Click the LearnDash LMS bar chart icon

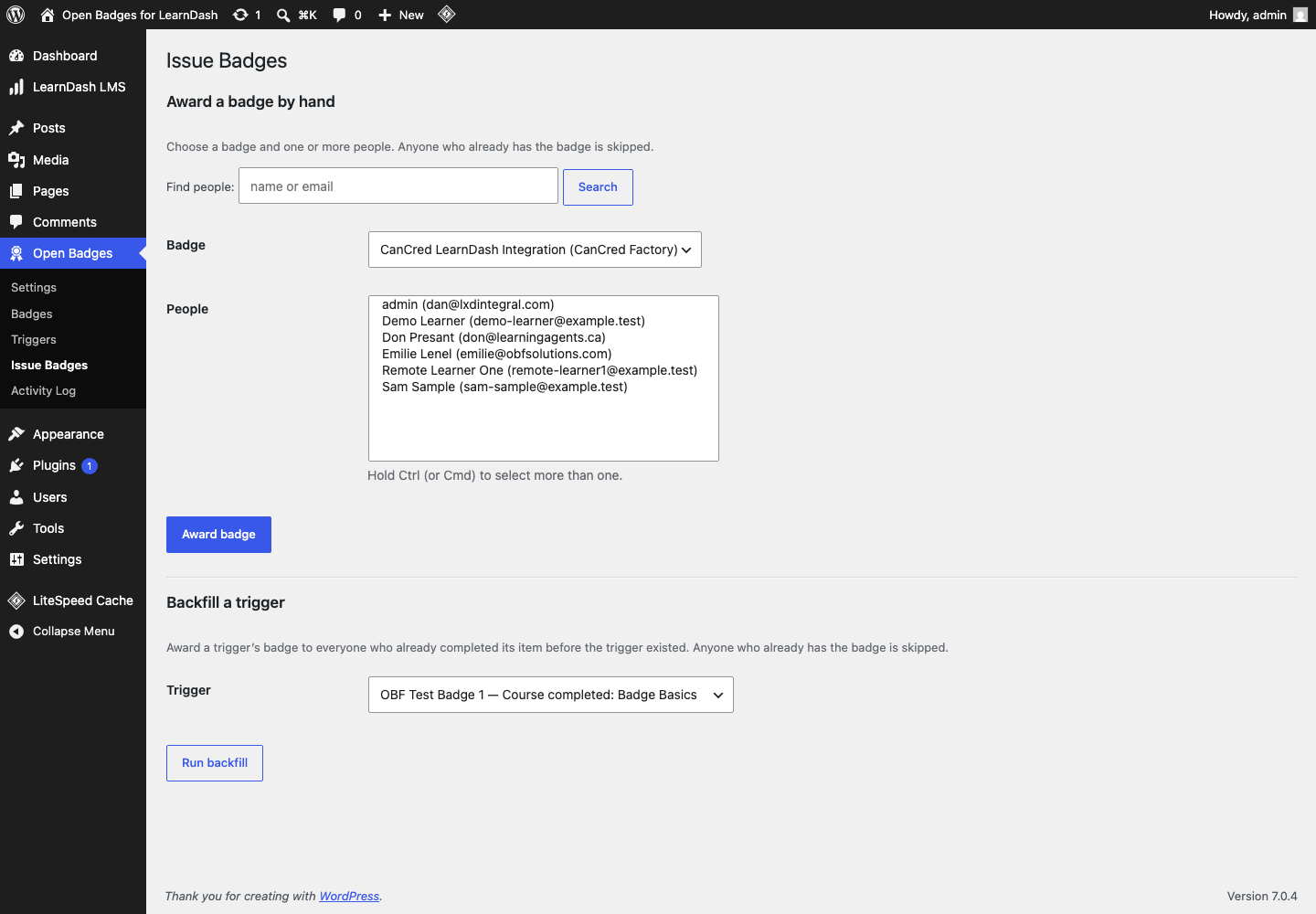[x=16, y=87]
